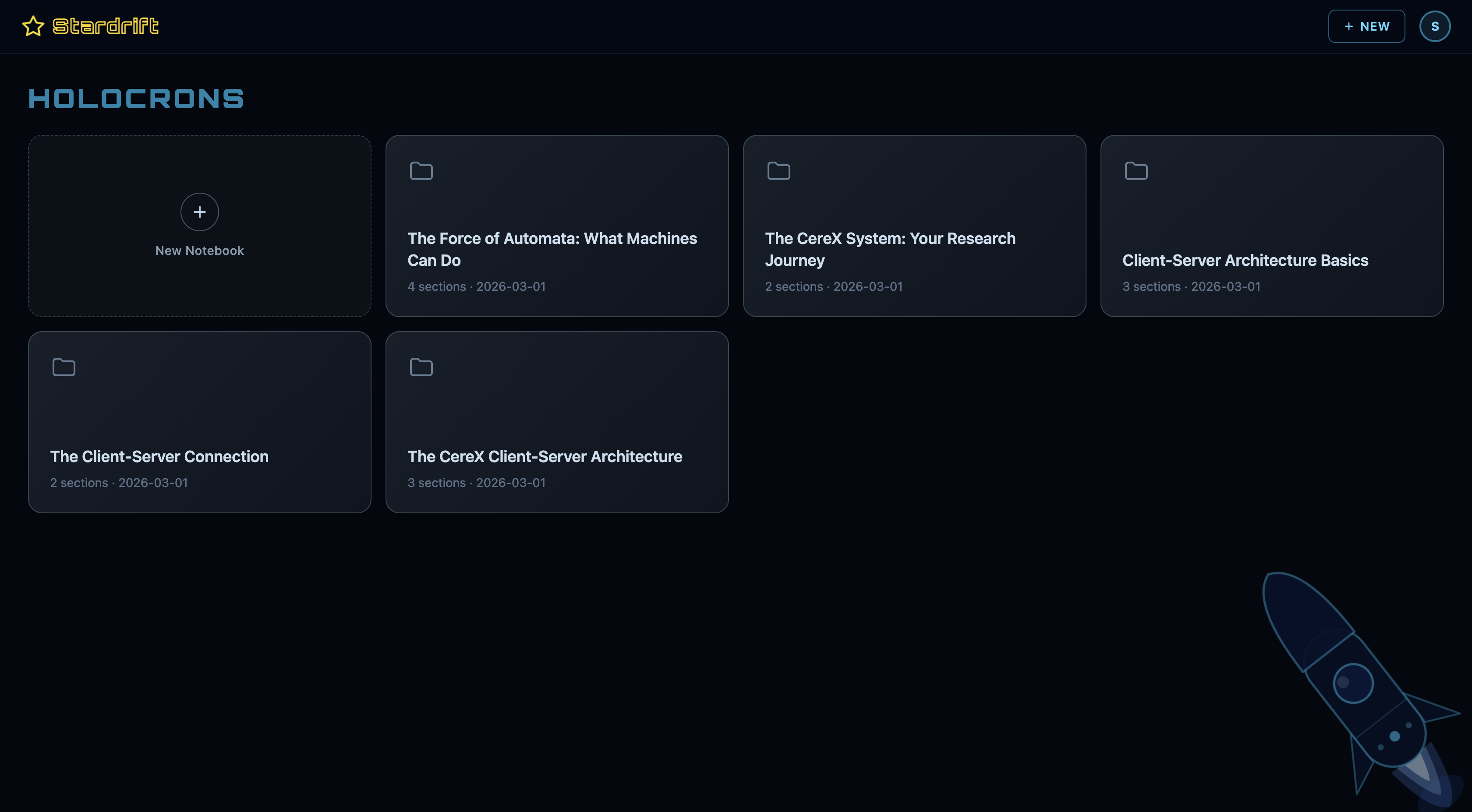Image resolution: width=1472 pixels, height=812 pixels.
Task: Click the New Notebook label
Action: [199, 251]
